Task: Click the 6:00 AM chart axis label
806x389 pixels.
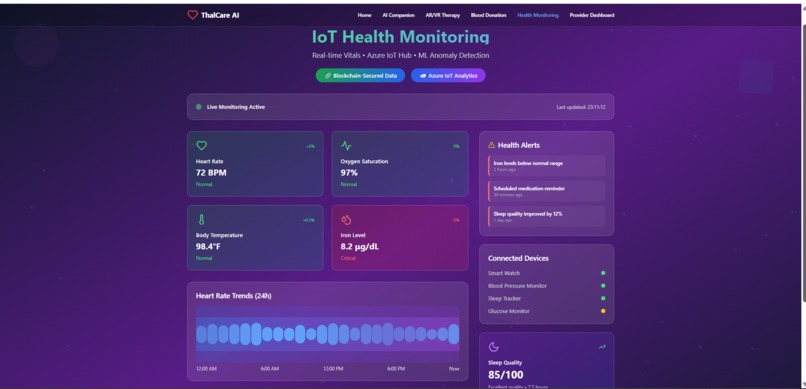Action: point(269,369)
